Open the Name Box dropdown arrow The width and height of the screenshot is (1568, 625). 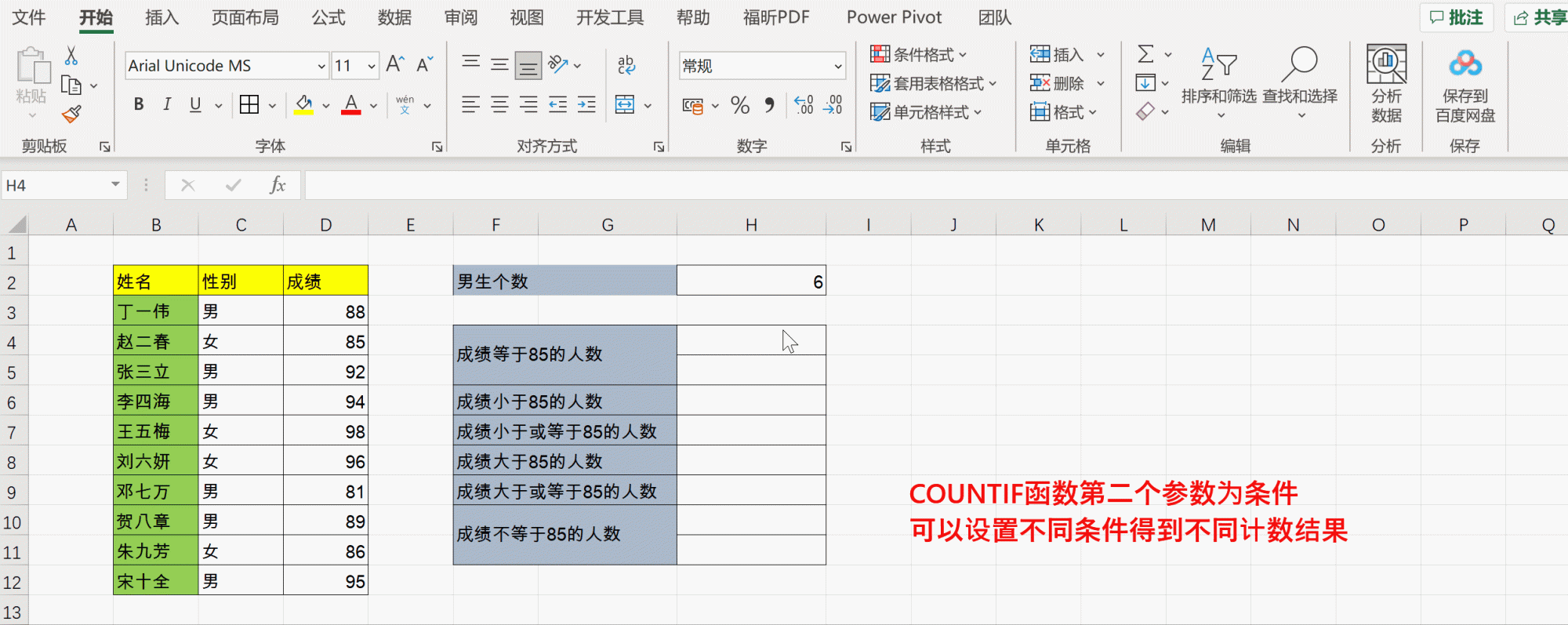115,184
